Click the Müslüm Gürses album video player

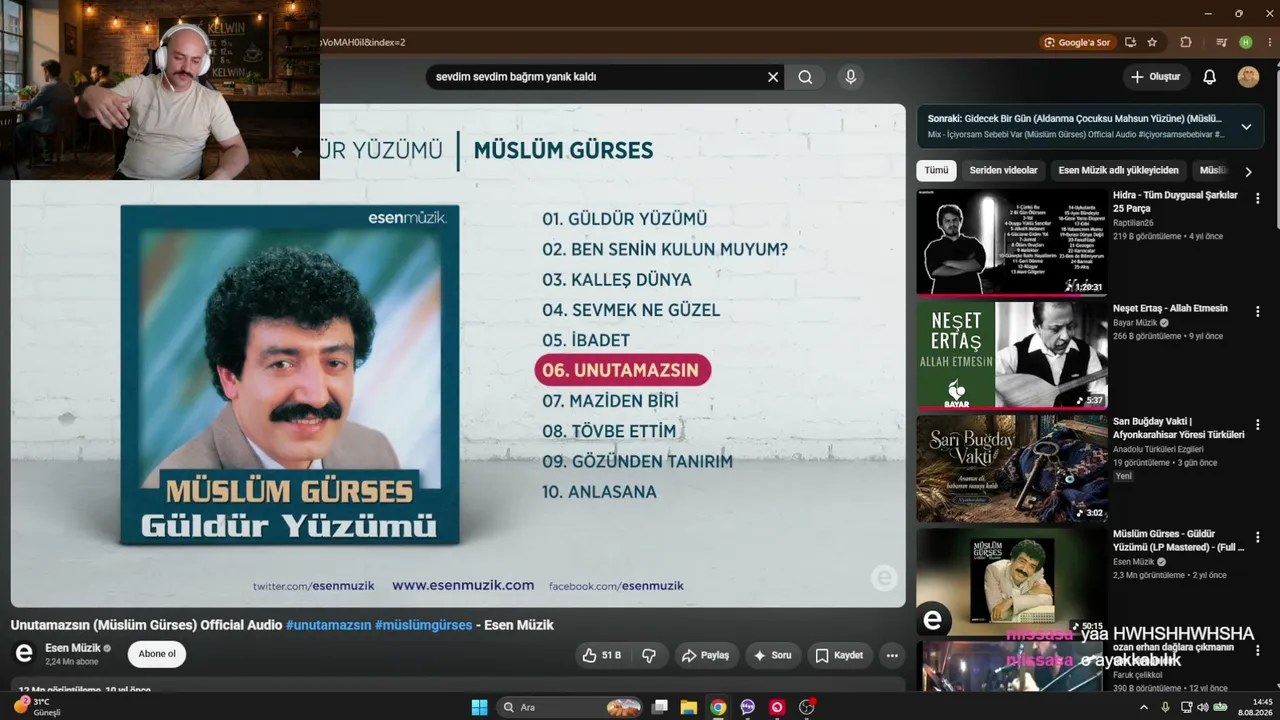click(458, 355)
